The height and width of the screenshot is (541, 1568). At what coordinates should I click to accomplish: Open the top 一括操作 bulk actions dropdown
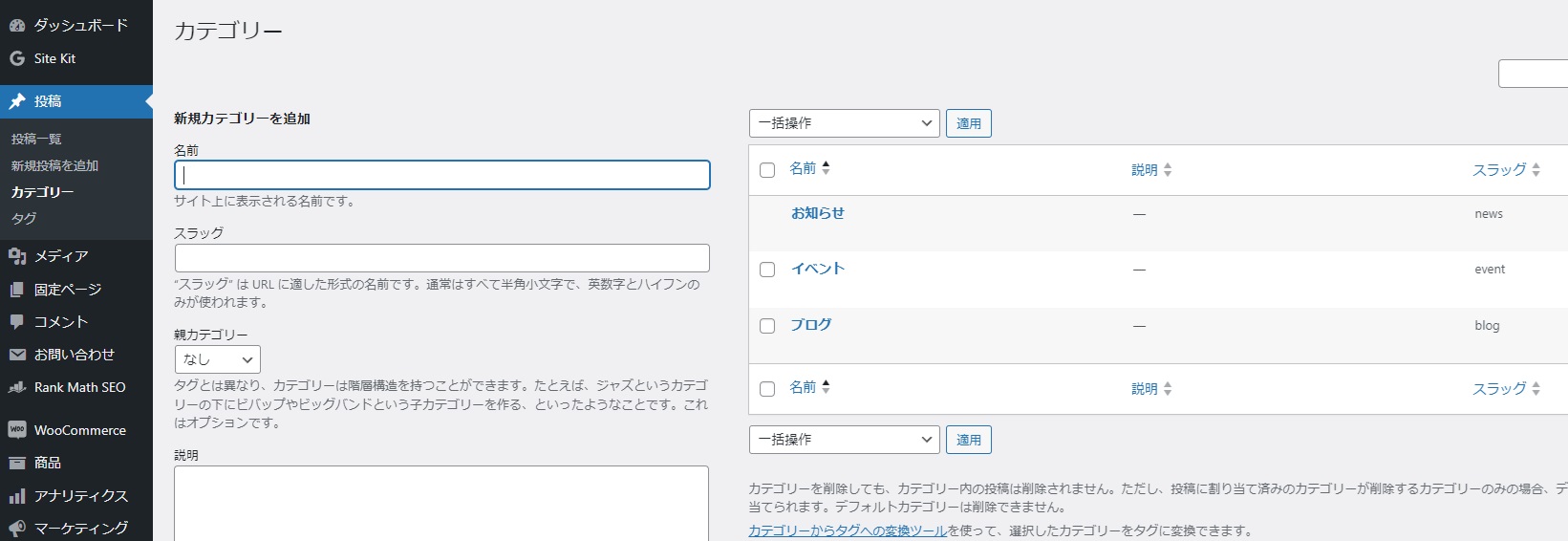coord(844,123)
